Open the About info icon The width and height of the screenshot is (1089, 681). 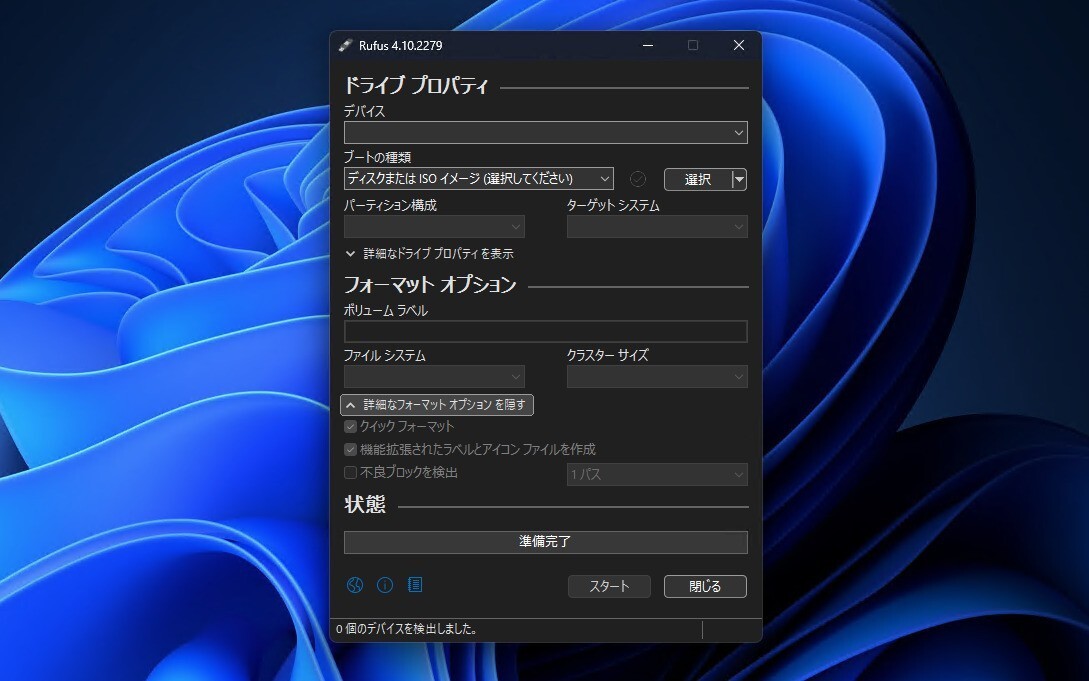click(385, 585)
